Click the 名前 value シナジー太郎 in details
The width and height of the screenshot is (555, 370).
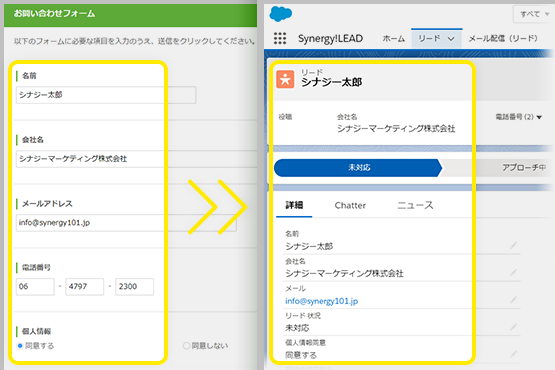(309, 246)
